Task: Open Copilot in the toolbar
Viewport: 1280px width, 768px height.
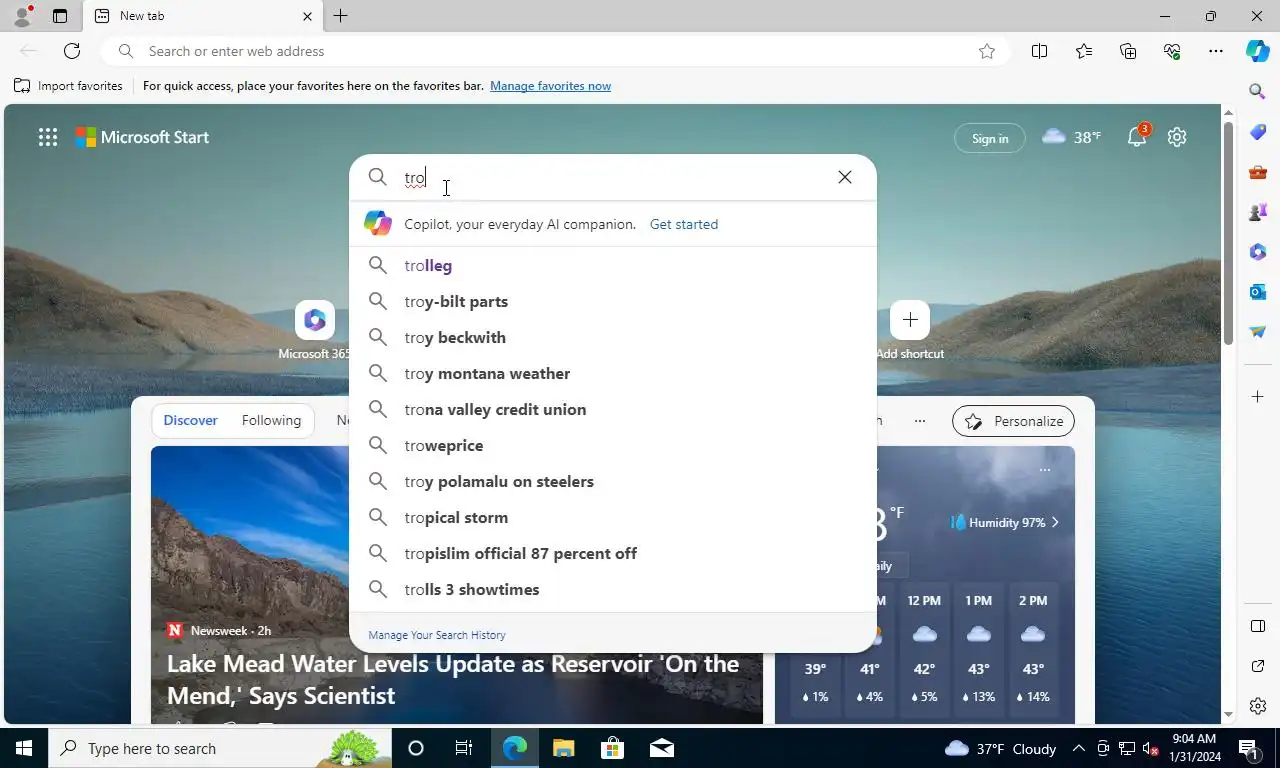Action: 1257,51
